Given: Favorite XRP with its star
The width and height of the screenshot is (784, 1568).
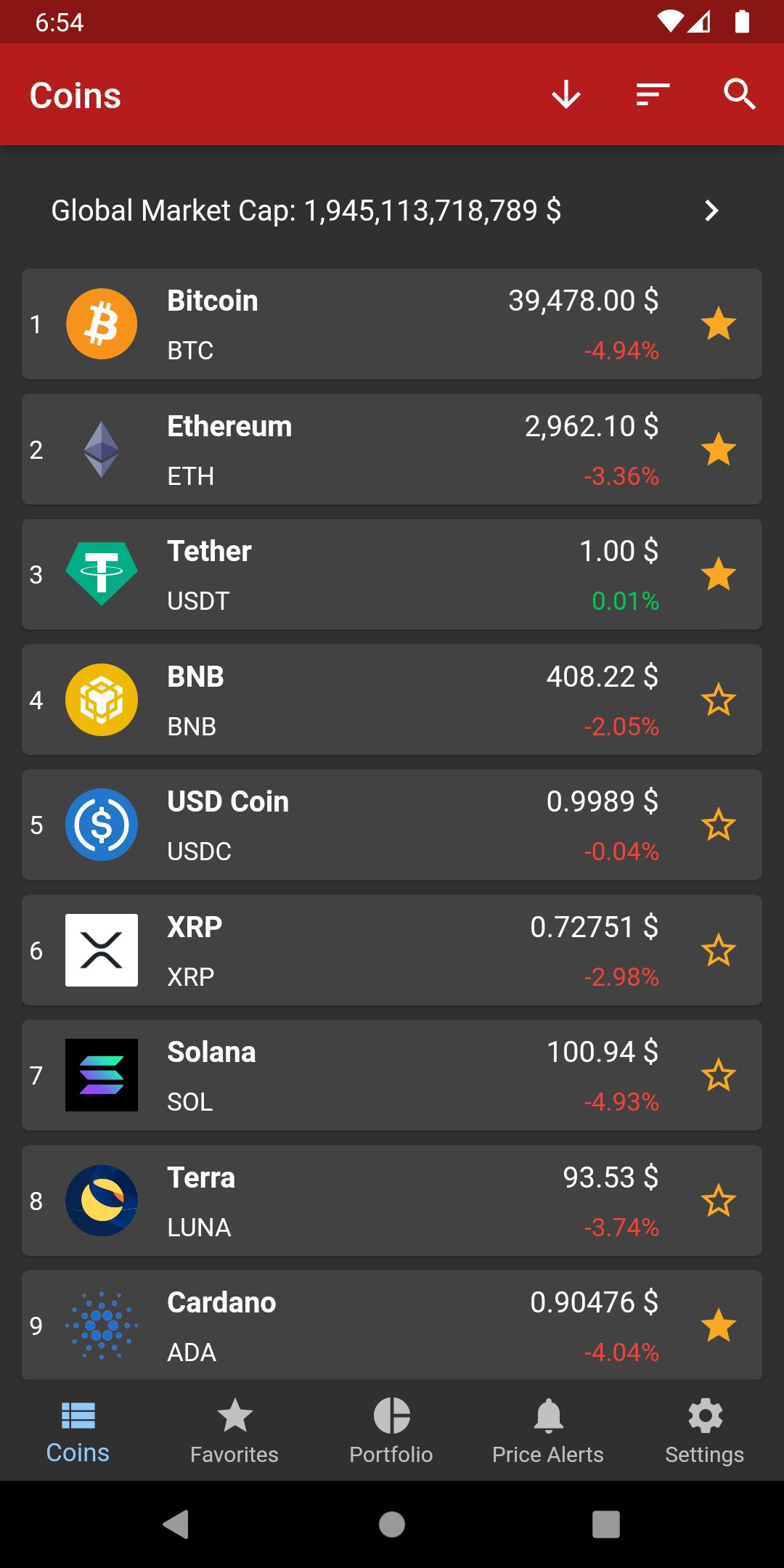Looking at the screenshot, I should 718,950.
